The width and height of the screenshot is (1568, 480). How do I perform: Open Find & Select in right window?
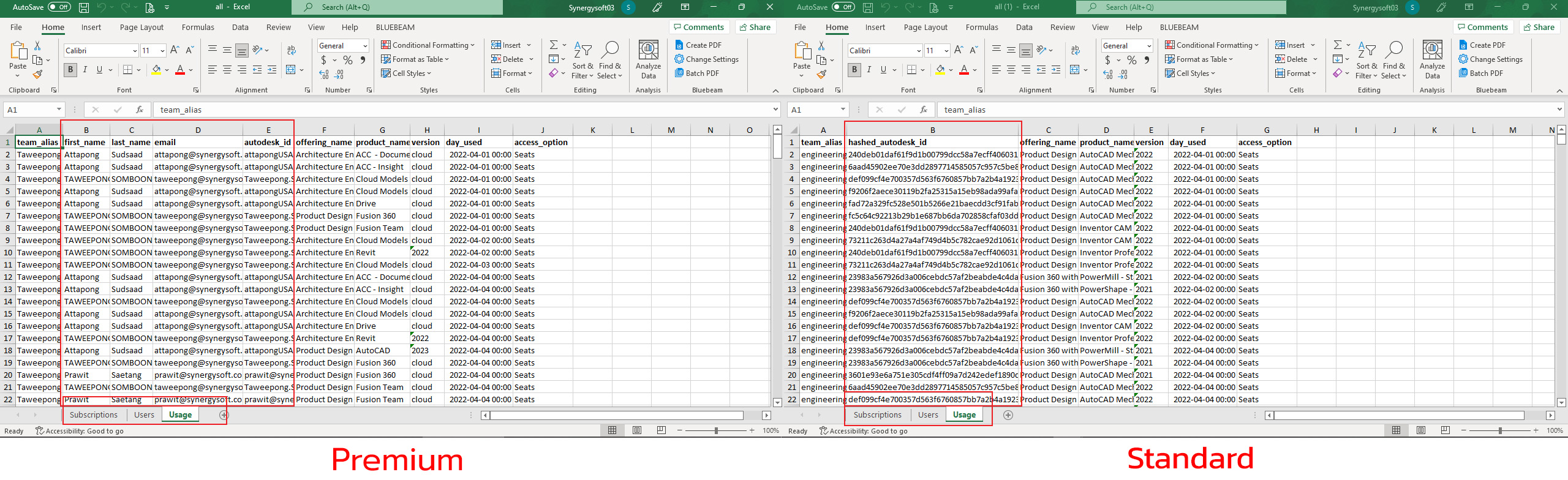[x=1393, y=60]
